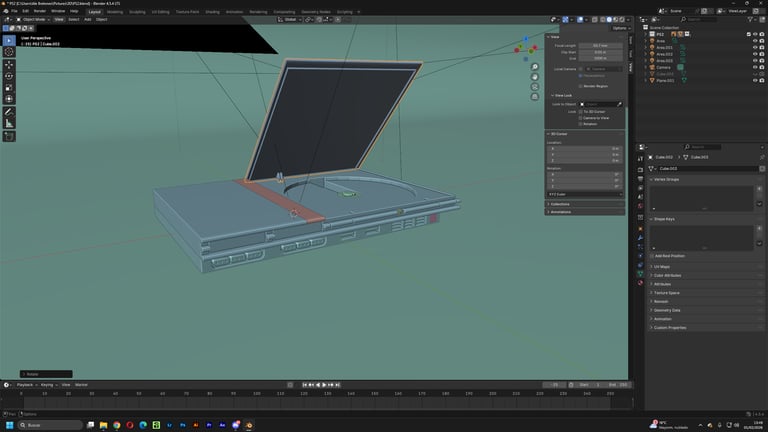This screenshot has height=432, width=768.
Task: Hide the Area light in viewport
Action: click(755, 41)
